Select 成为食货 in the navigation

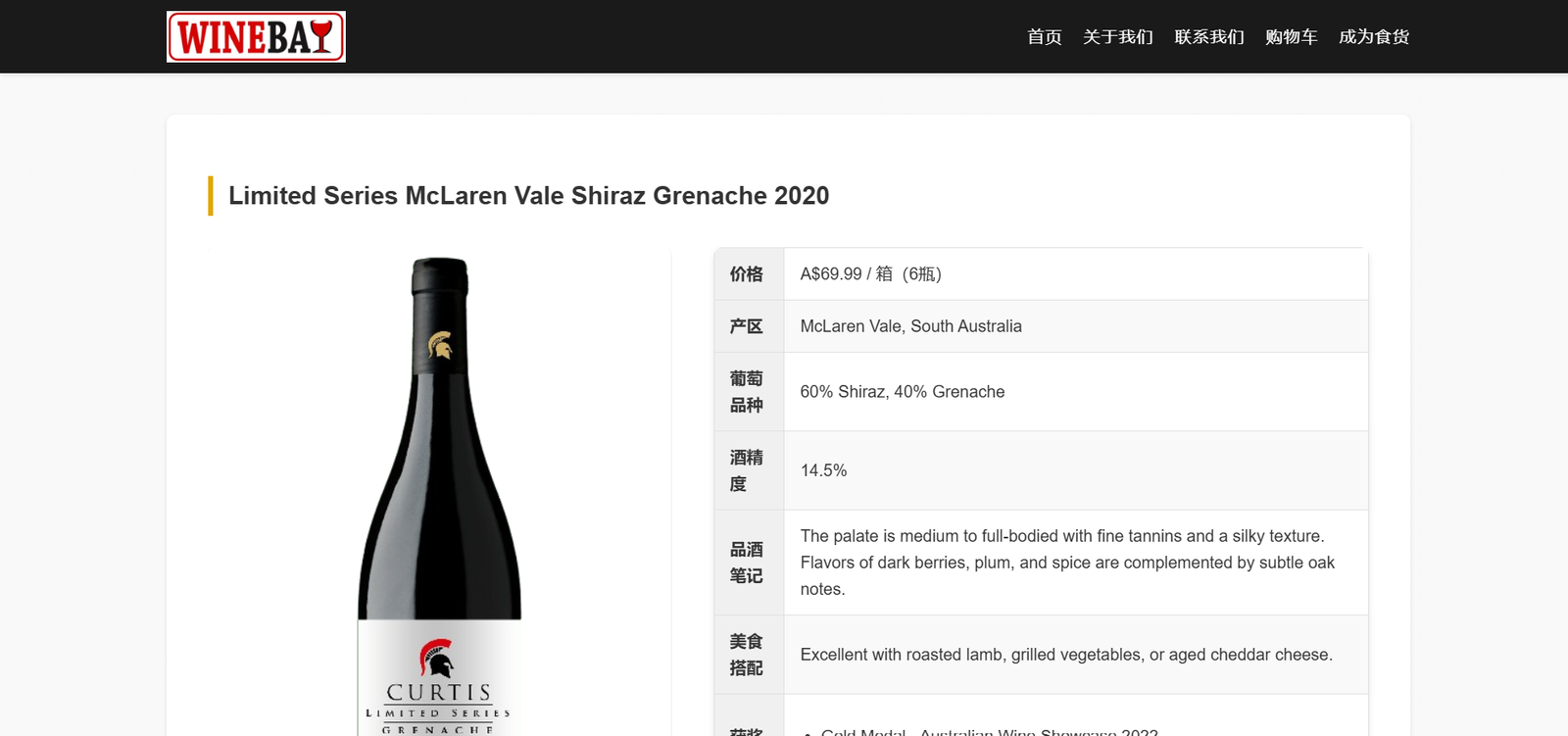click(1374, 37)
